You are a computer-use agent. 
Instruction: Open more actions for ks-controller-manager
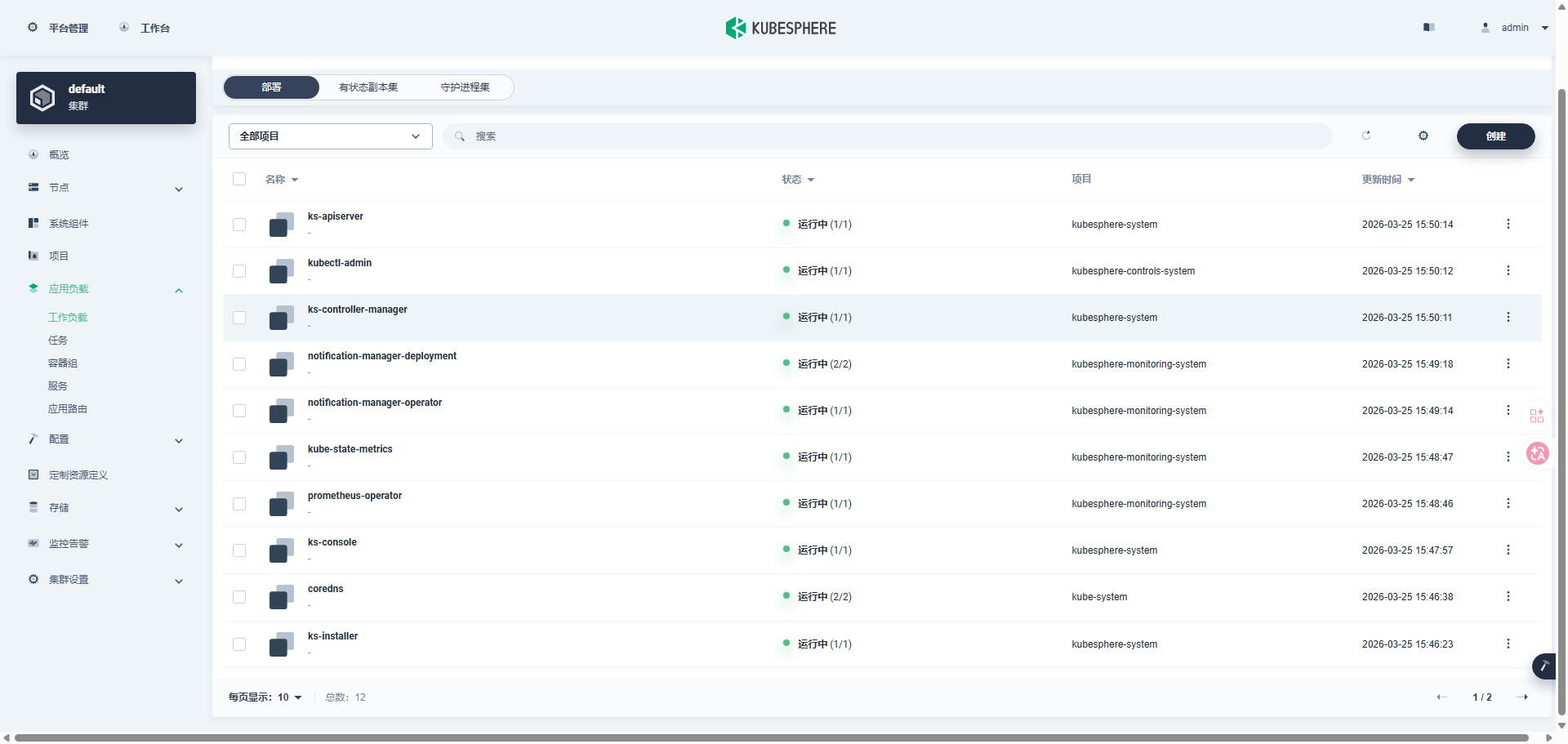(x=1508, y=317)
